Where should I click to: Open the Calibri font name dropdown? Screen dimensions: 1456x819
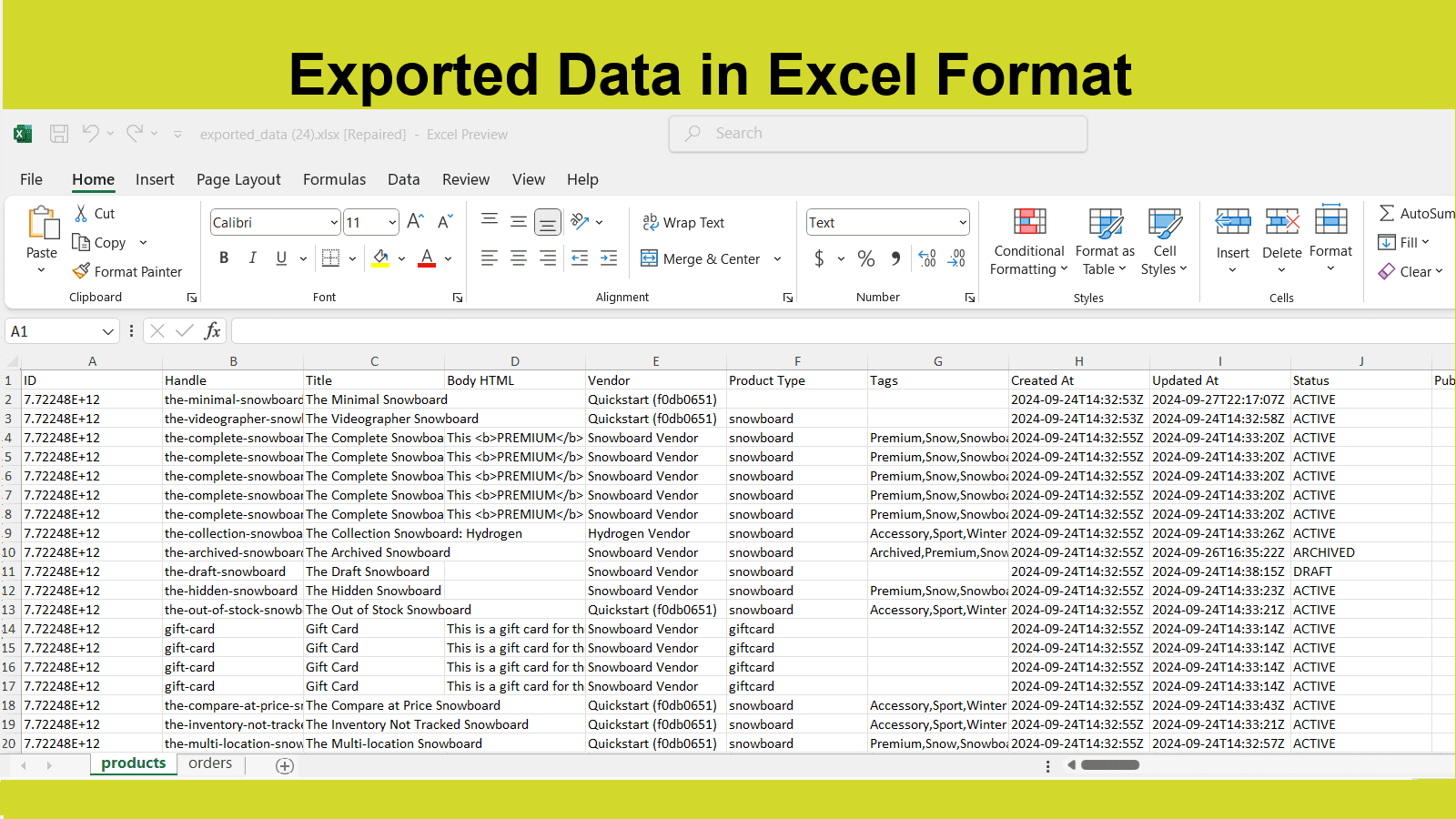(x=334, y=223)
